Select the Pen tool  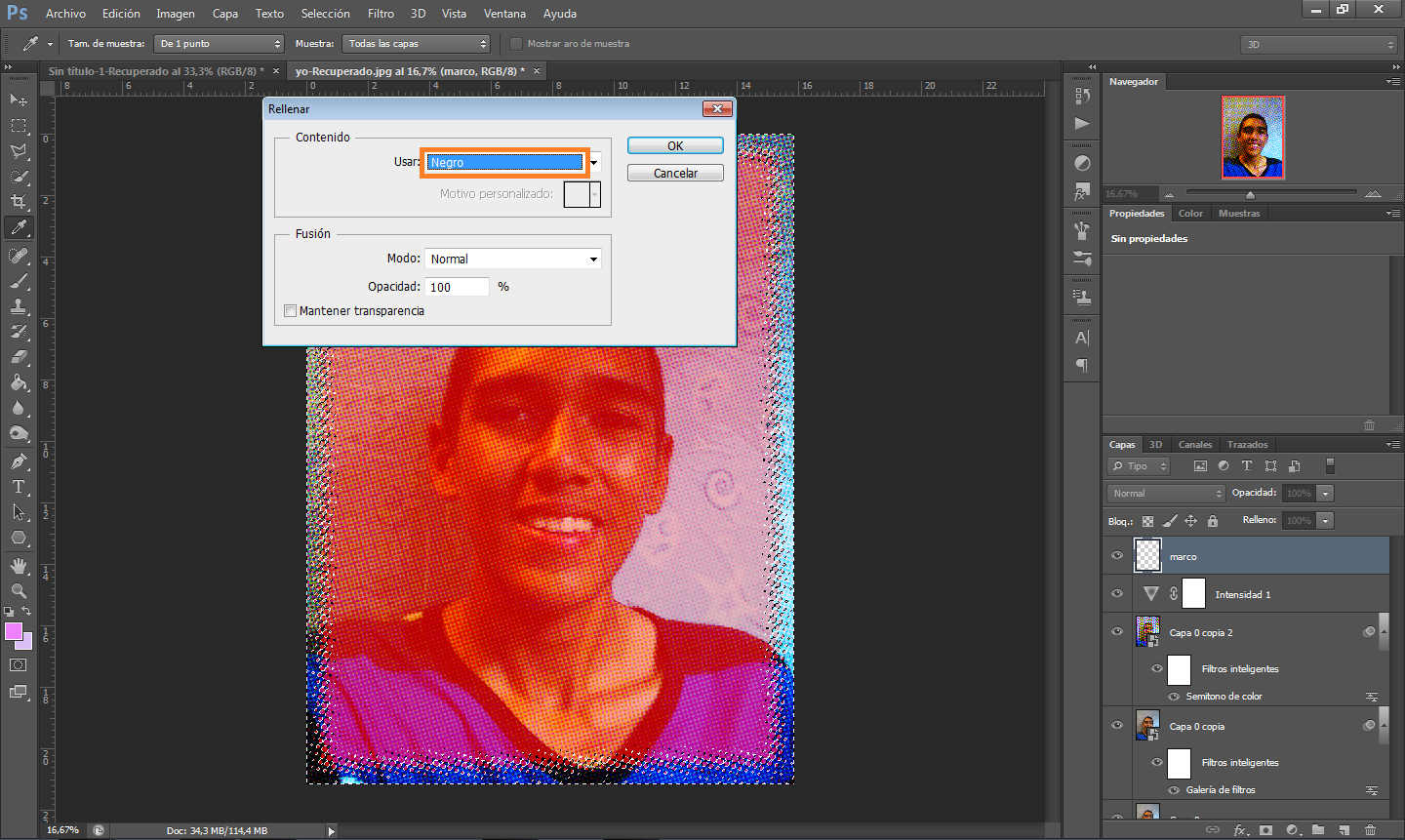click(19, 461)
